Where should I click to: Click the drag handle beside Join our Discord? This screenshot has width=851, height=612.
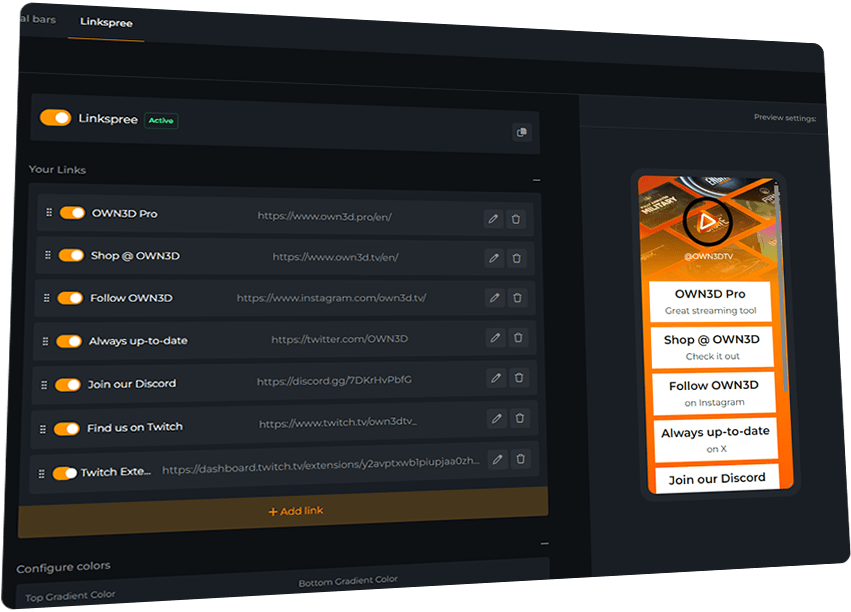tap(44, 385)
